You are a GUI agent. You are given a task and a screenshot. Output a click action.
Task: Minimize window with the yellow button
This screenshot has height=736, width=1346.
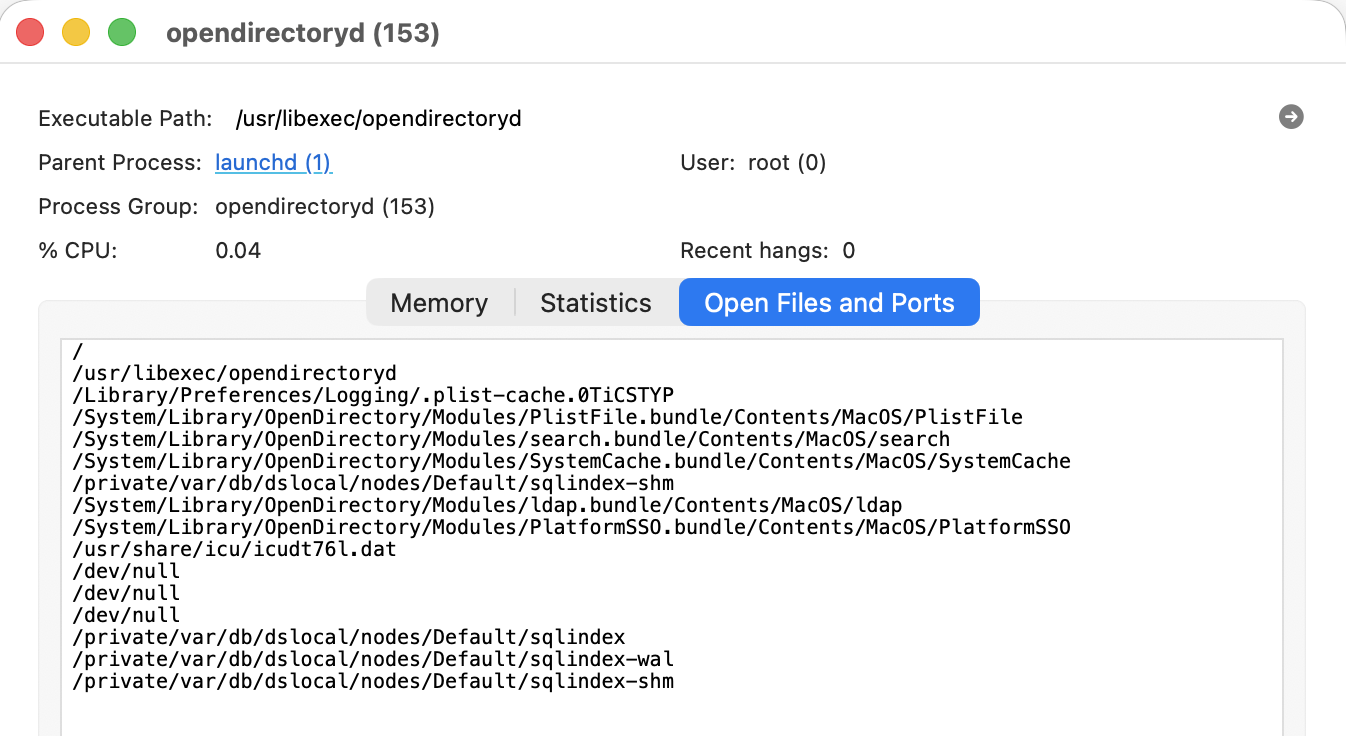(x=76, y=33)
